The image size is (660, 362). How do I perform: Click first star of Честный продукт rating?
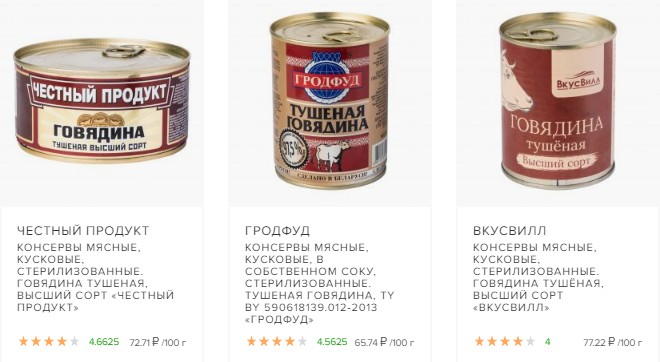point(23,341)
